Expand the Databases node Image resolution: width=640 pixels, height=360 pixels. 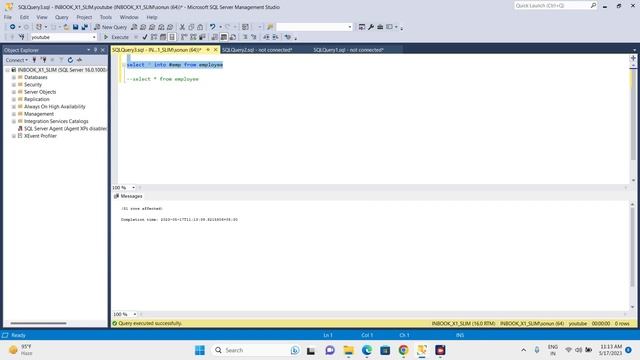point(14,77)
